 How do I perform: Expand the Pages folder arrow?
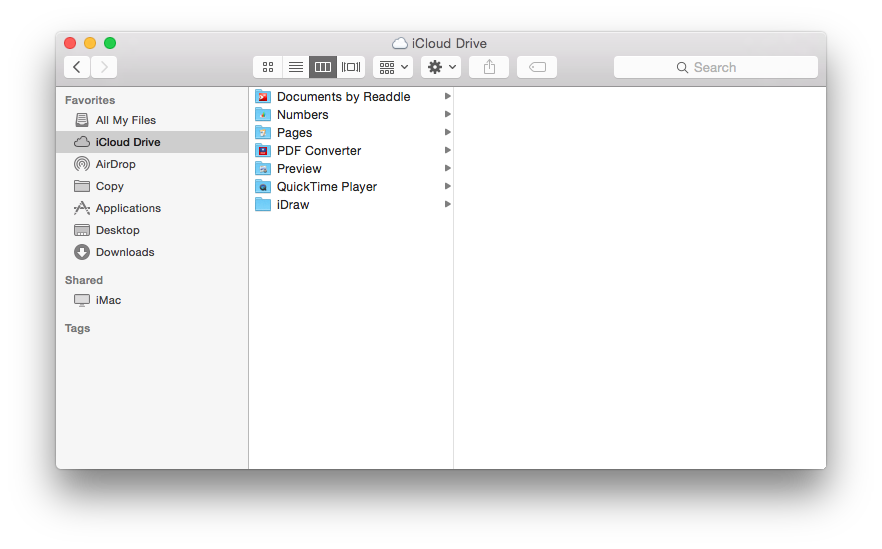tap(448, 132)
